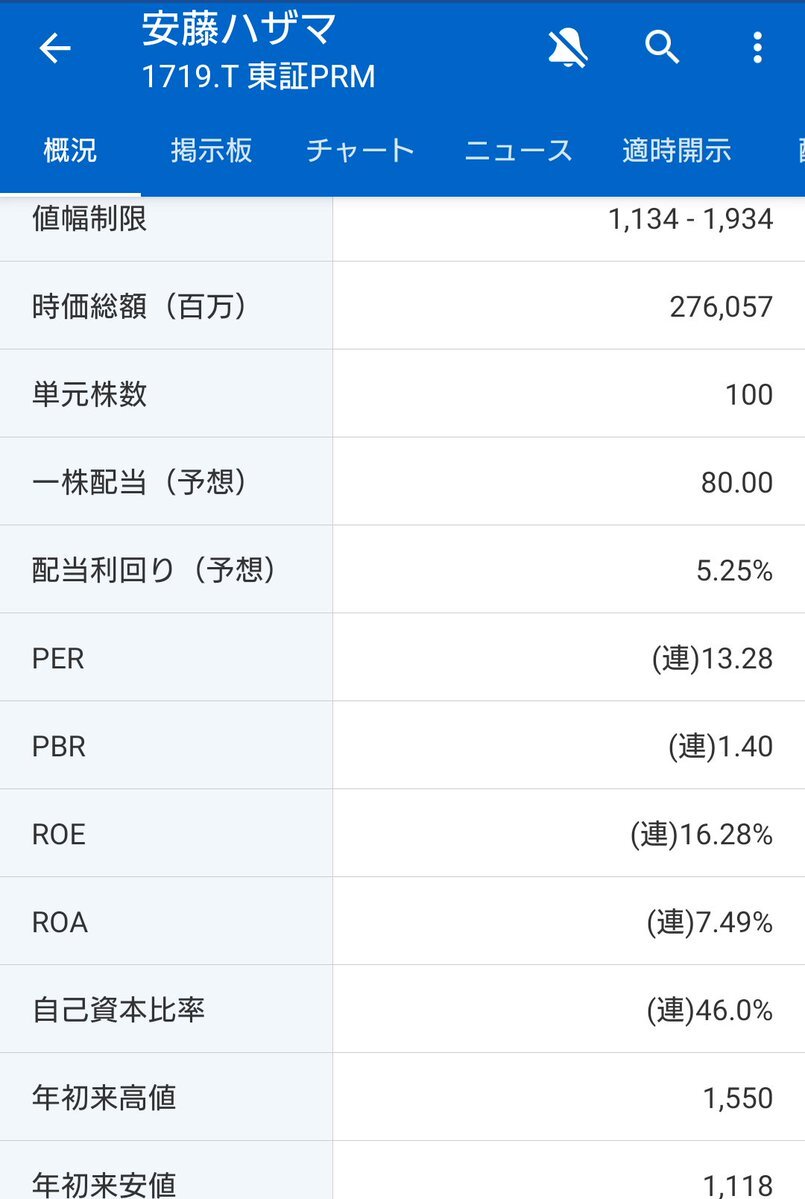Switch to the 掲示板 tab
The height and width of the screenshot is (1199, 805).
point(212,150)
